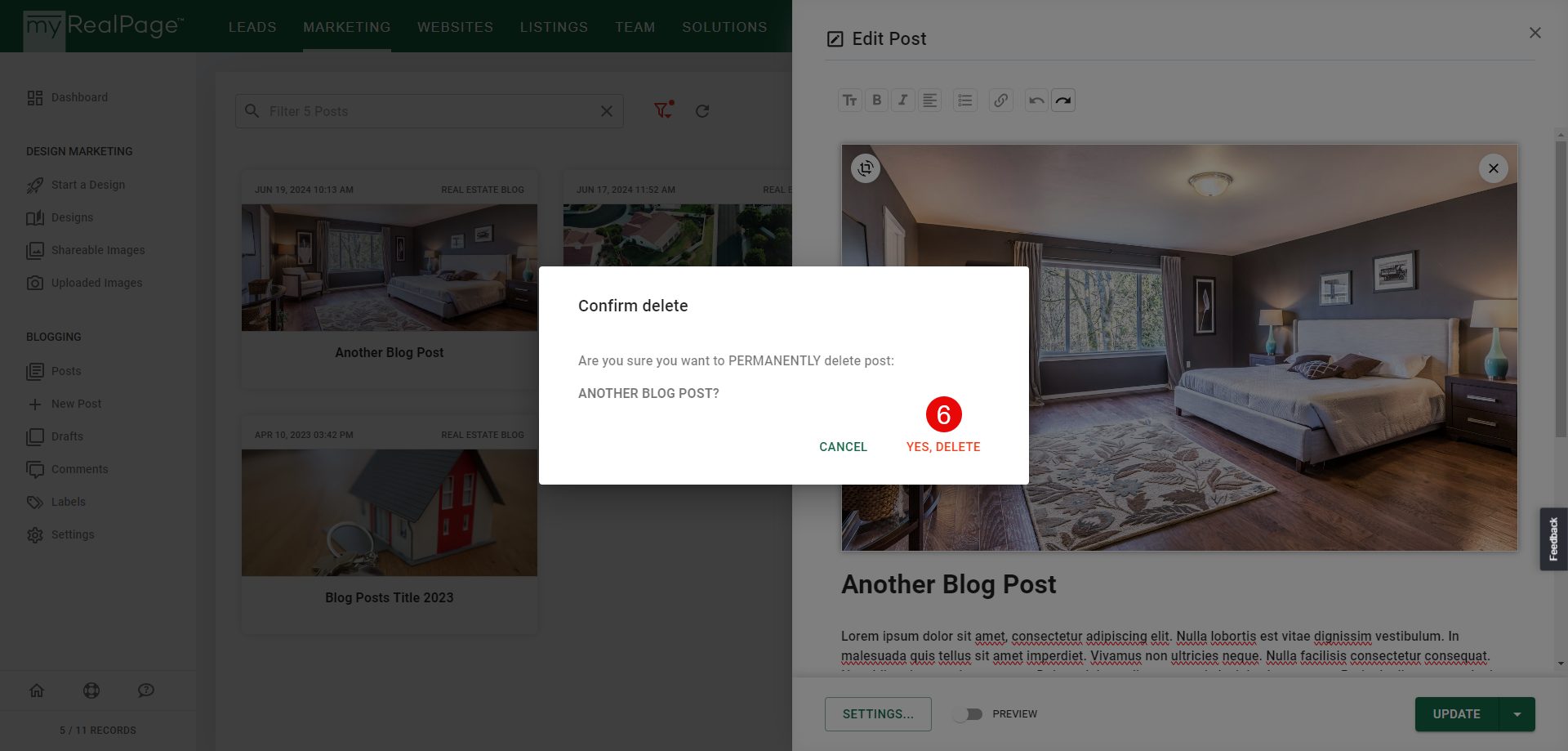
Task: Click the Another Blog Post title in editor
Action: point(948,584)
